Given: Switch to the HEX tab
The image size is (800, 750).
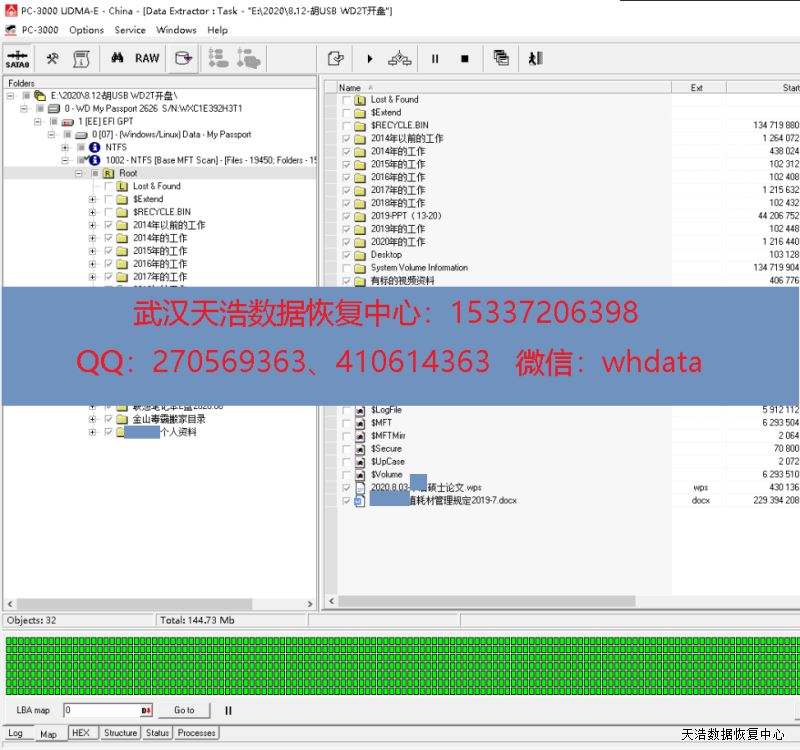Looking at the screenshot, I should (x=81, y=733).
